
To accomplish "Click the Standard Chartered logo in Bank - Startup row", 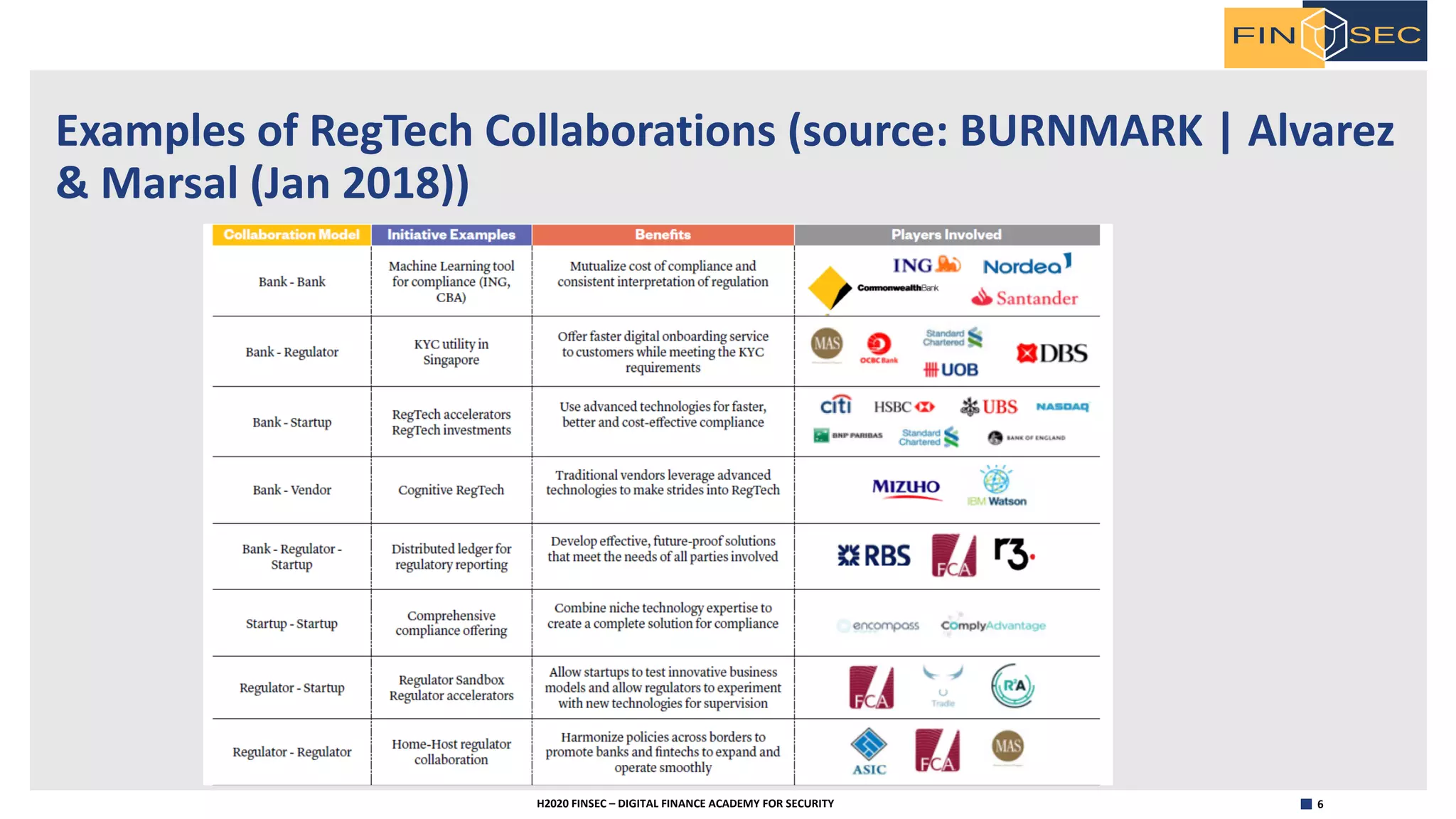I will tap(928, 437).
